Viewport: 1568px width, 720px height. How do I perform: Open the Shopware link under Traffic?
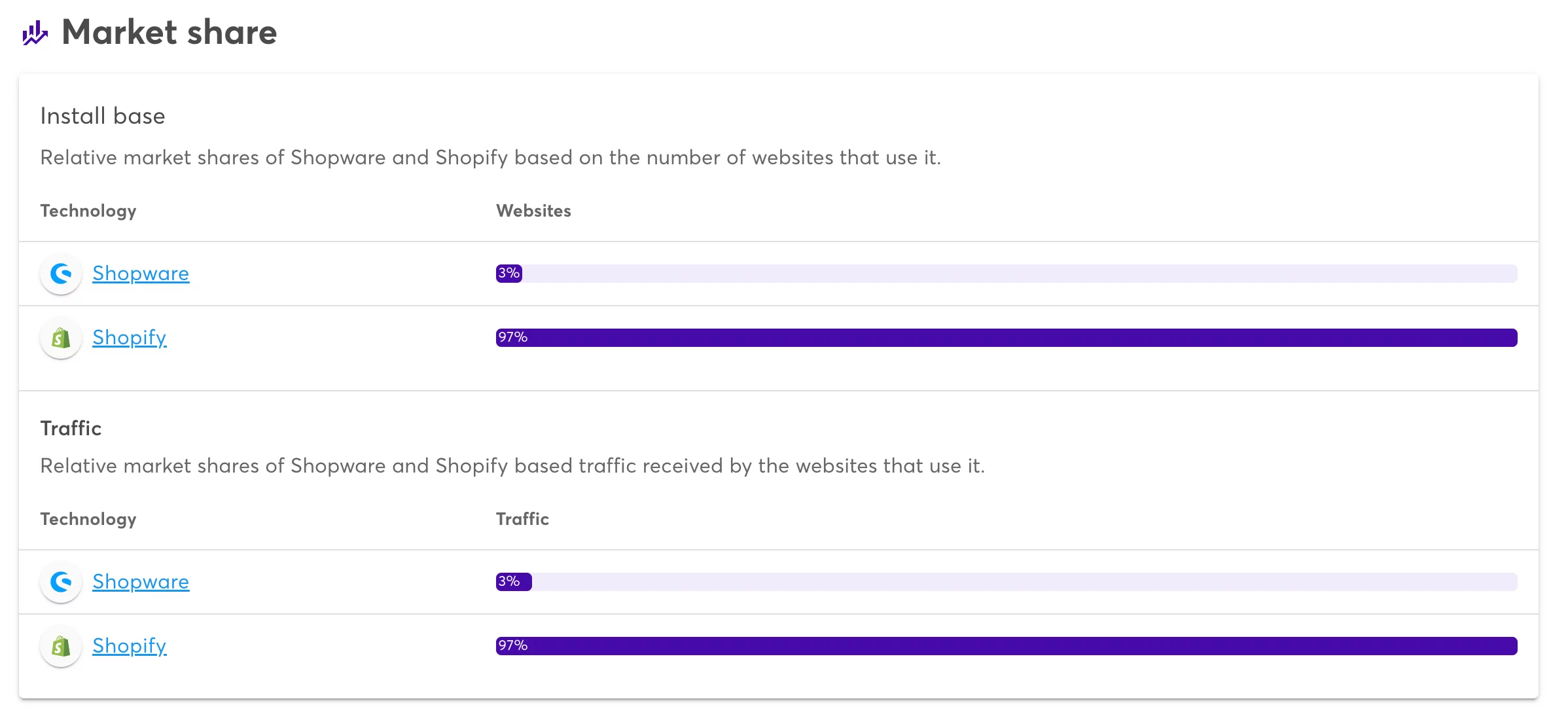[140, 582]
